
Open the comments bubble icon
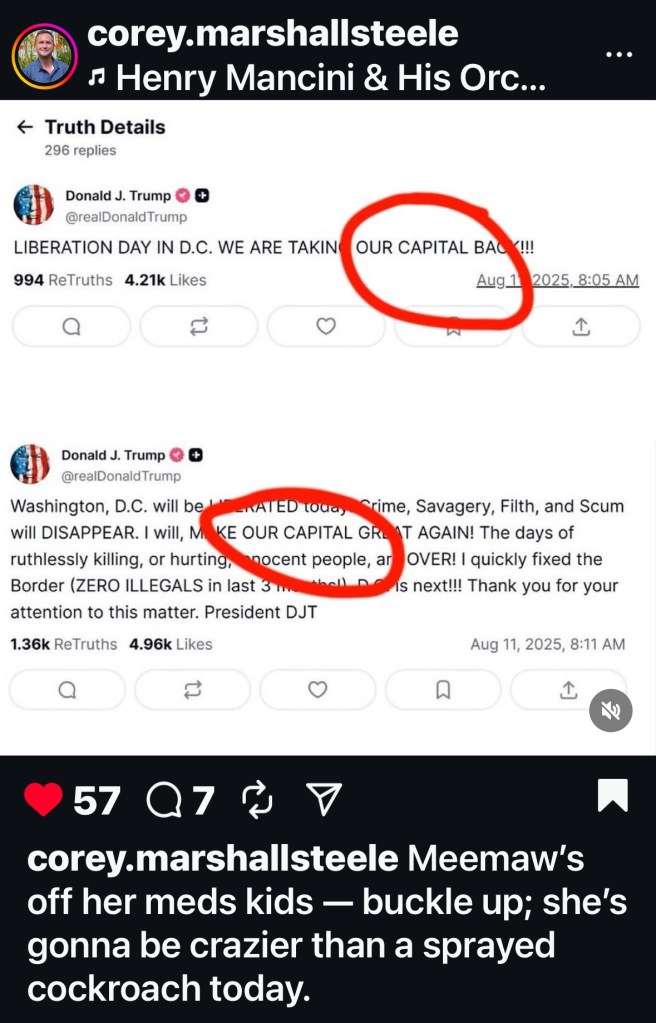click(164, 800)
